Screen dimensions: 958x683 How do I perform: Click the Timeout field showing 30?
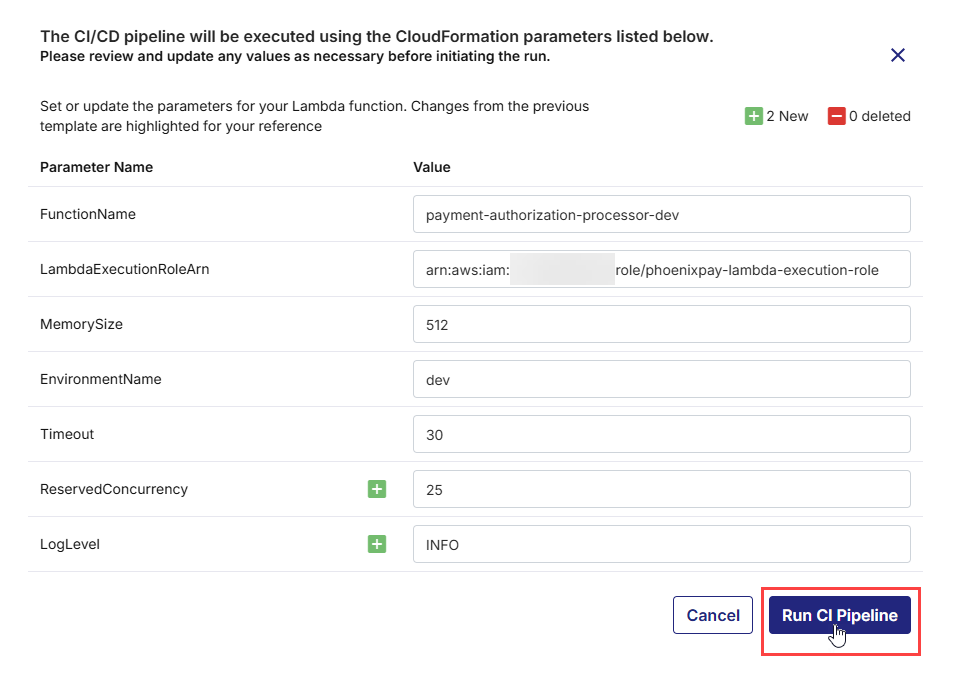pos(662,434)
